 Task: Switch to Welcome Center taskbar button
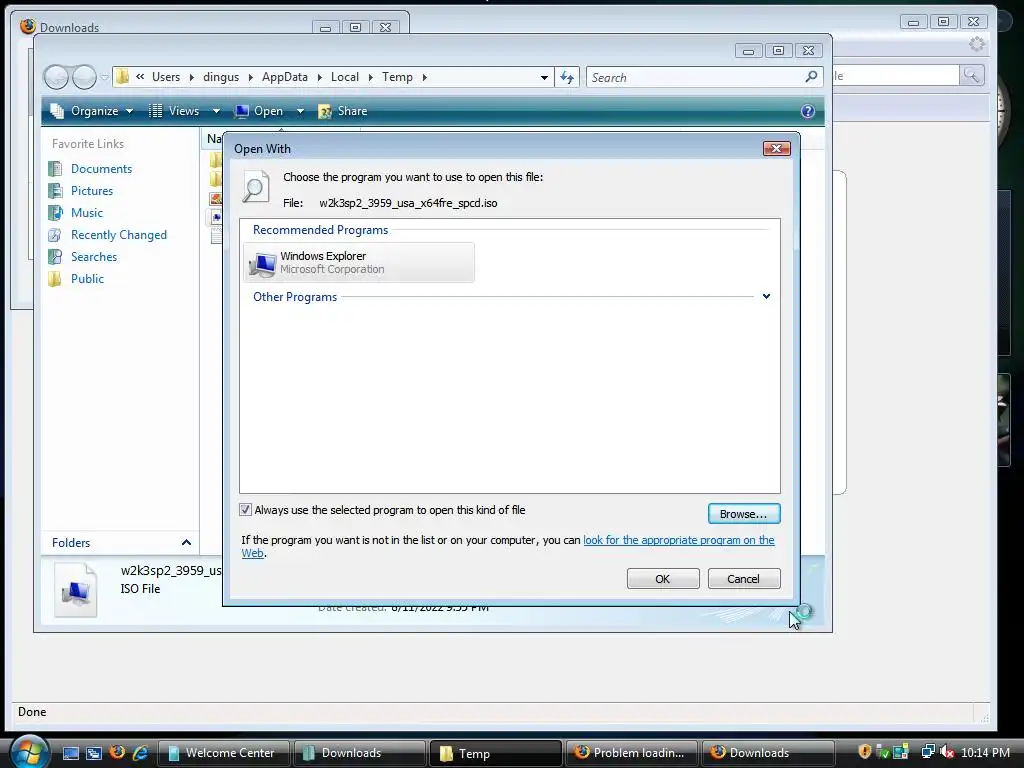(x=223, y=753)
